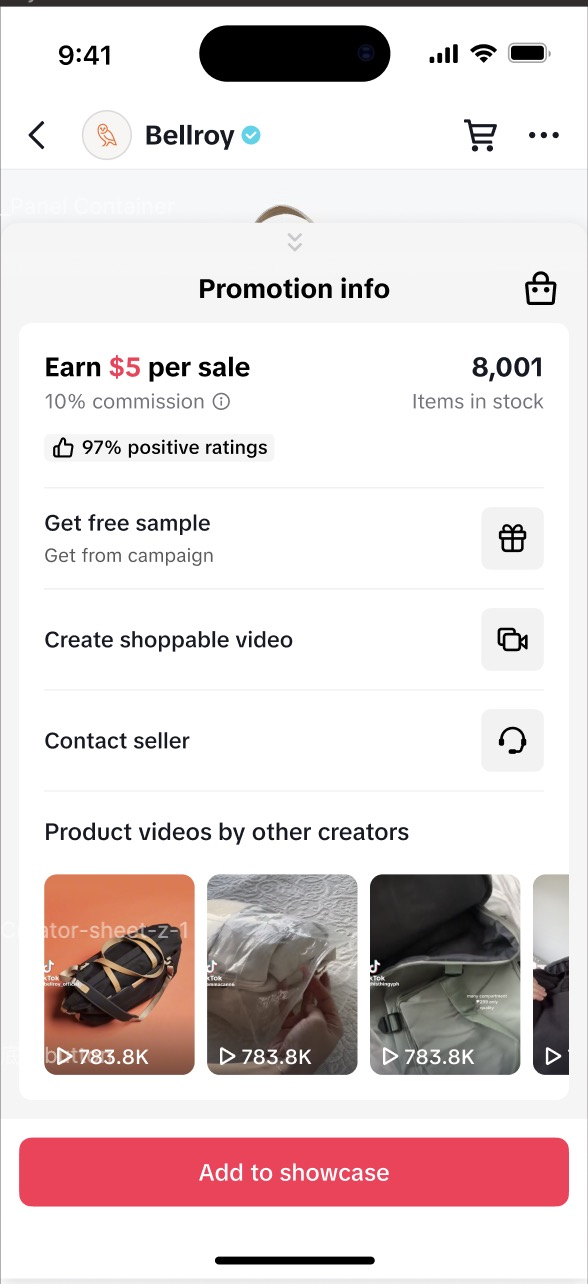This screenshot has height=1284, width=588.
Task: Play the third video showing open backpack
Action: click(x=445, y=975)
